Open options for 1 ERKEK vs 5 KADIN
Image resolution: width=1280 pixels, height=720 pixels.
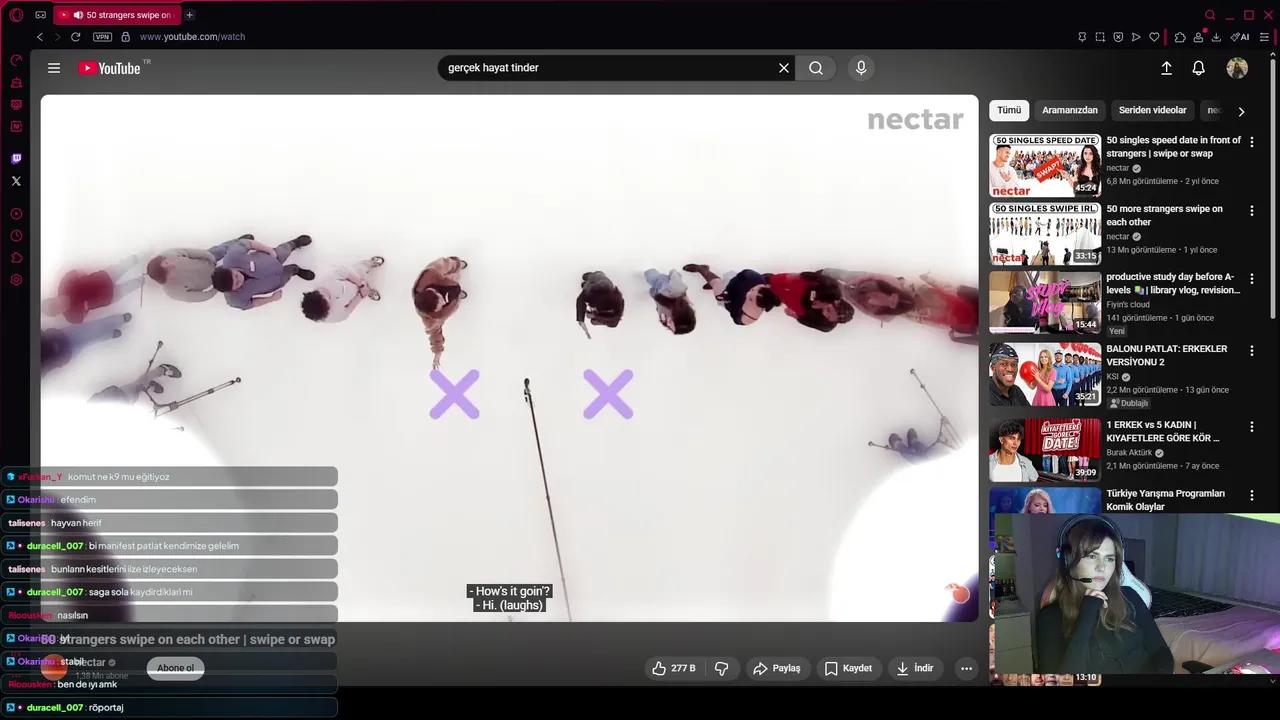(1251, 427)
